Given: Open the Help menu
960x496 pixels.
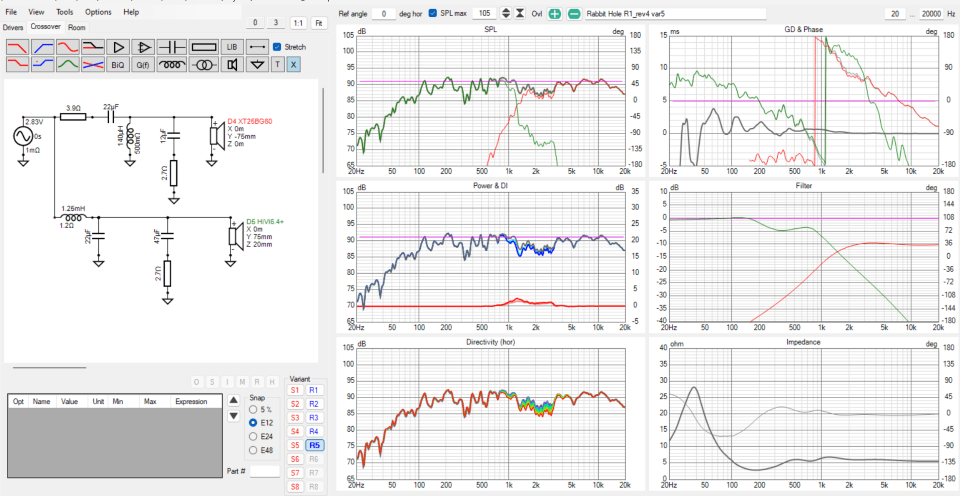Looking at the screenshot, I should tap(130, 12).
